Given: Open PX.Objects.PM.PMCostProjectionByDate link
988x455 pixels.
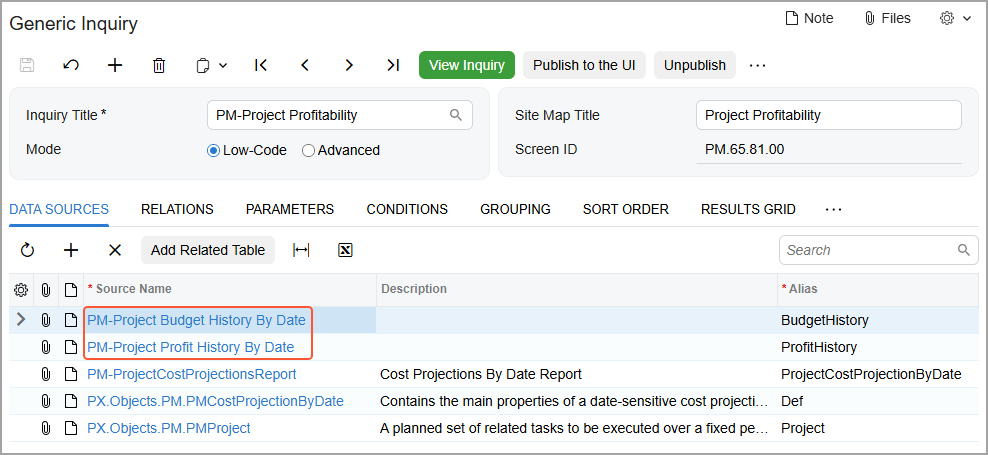Looking at the screenshot, I should pos(215,401).
